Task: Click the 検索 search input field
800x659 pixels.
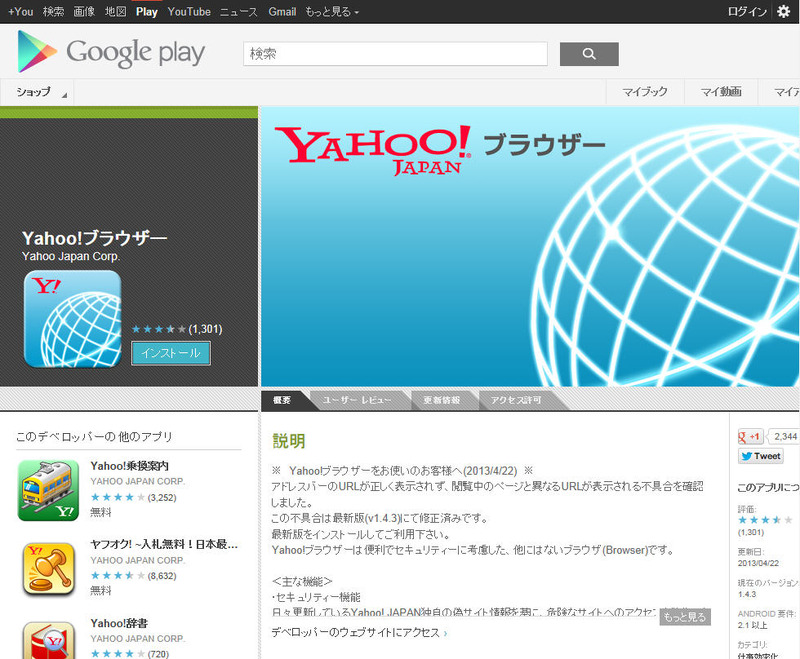Action: (x=395, y=54)
